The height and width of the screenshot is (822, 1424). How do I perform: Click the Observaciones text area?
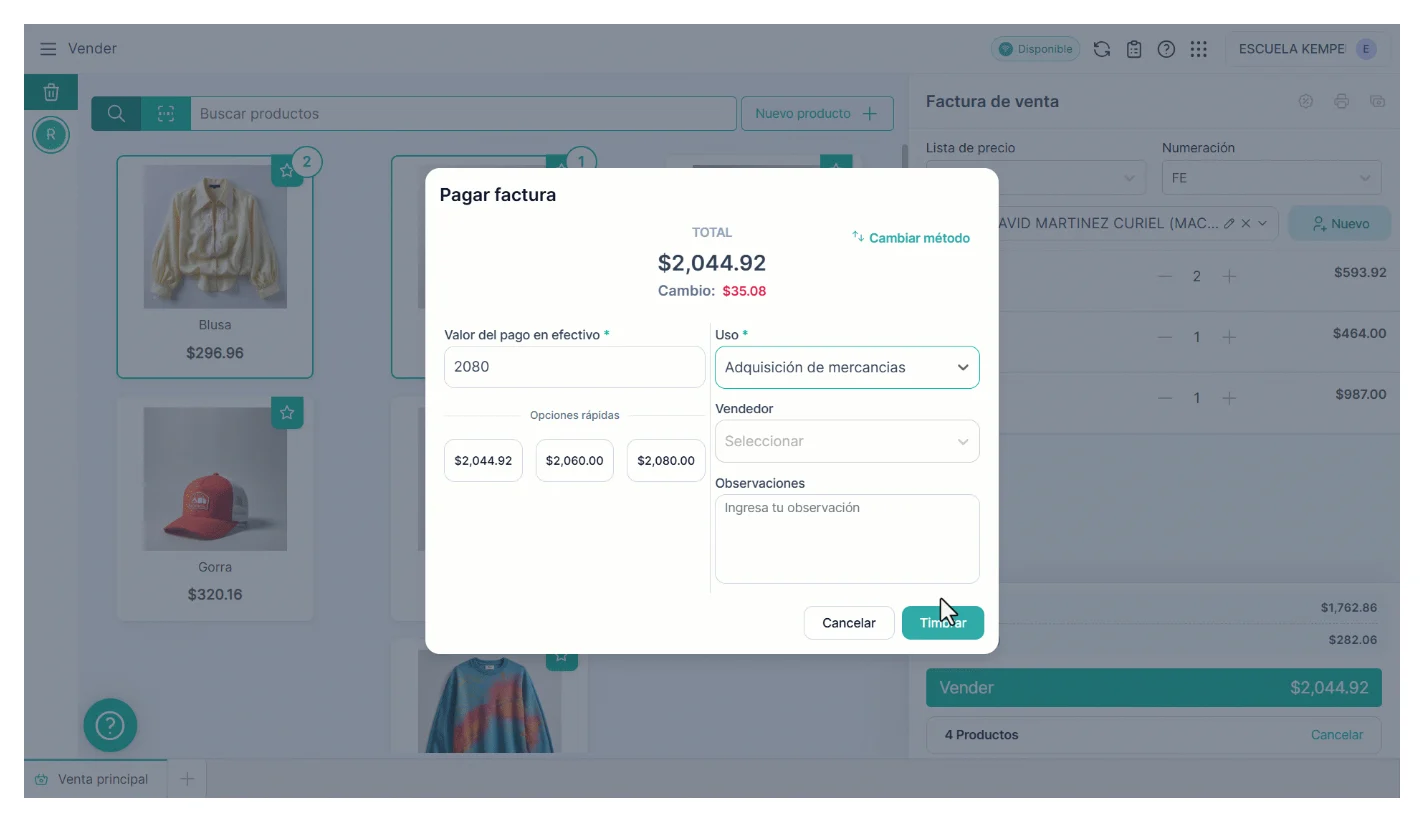(x=847, y=539)
